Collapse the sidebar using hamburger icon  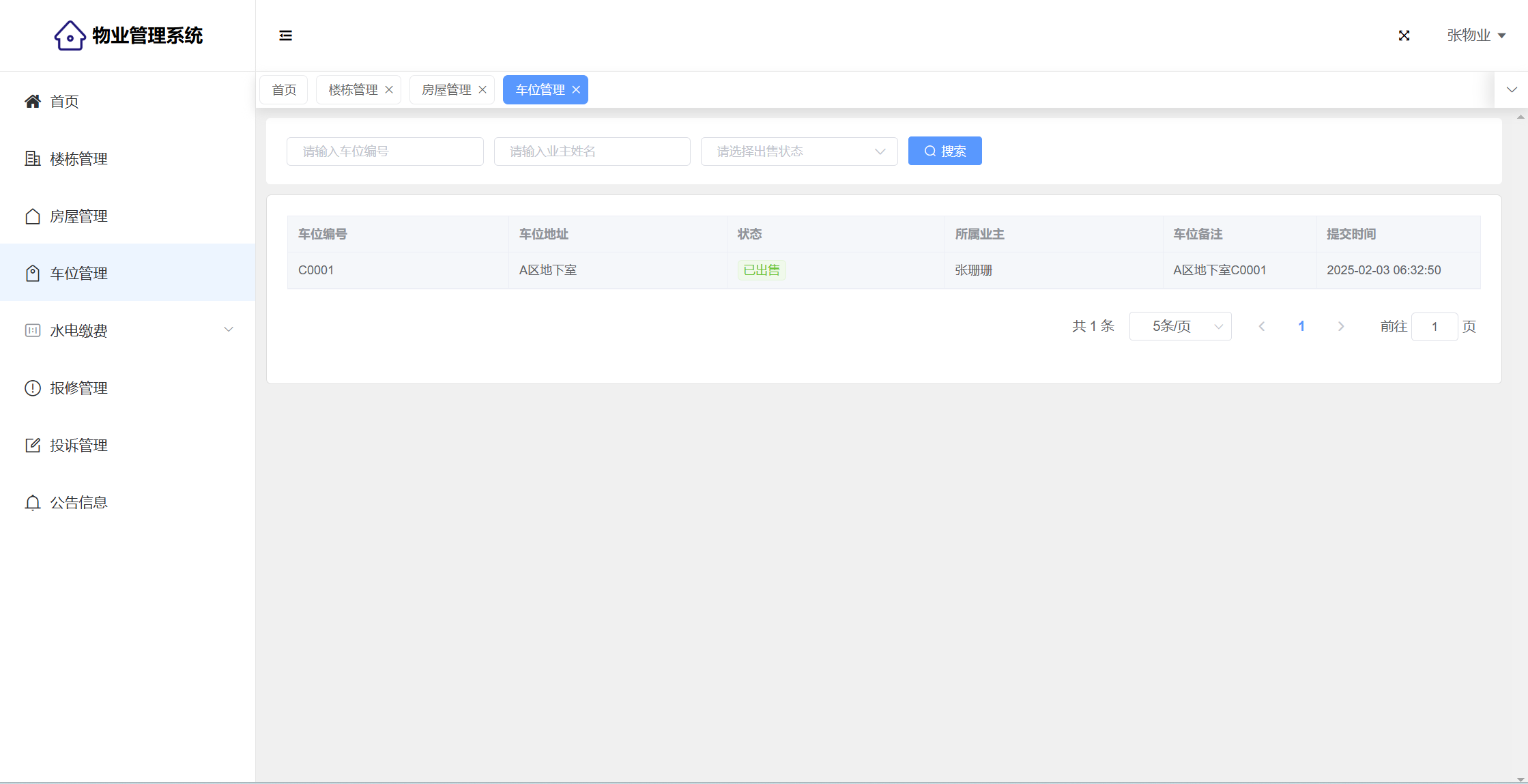(285, 35)
